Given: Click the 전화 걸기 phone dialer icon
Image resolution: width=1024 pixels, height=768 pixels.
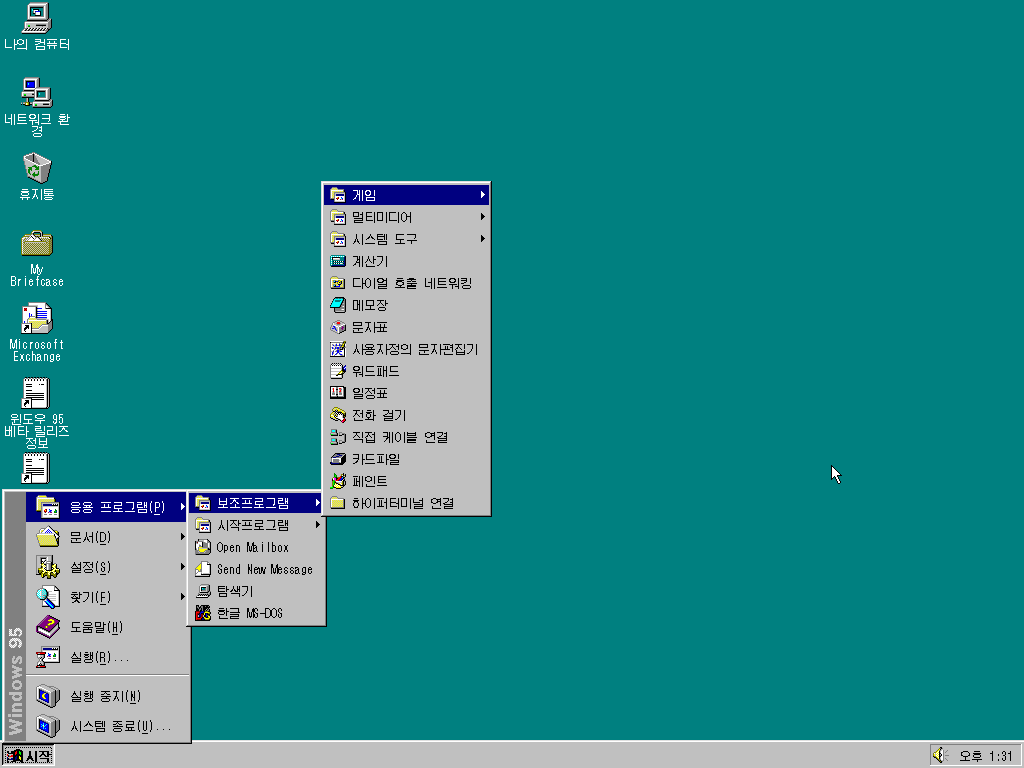Looking at the screenshot, I should [x=338, y=415].
